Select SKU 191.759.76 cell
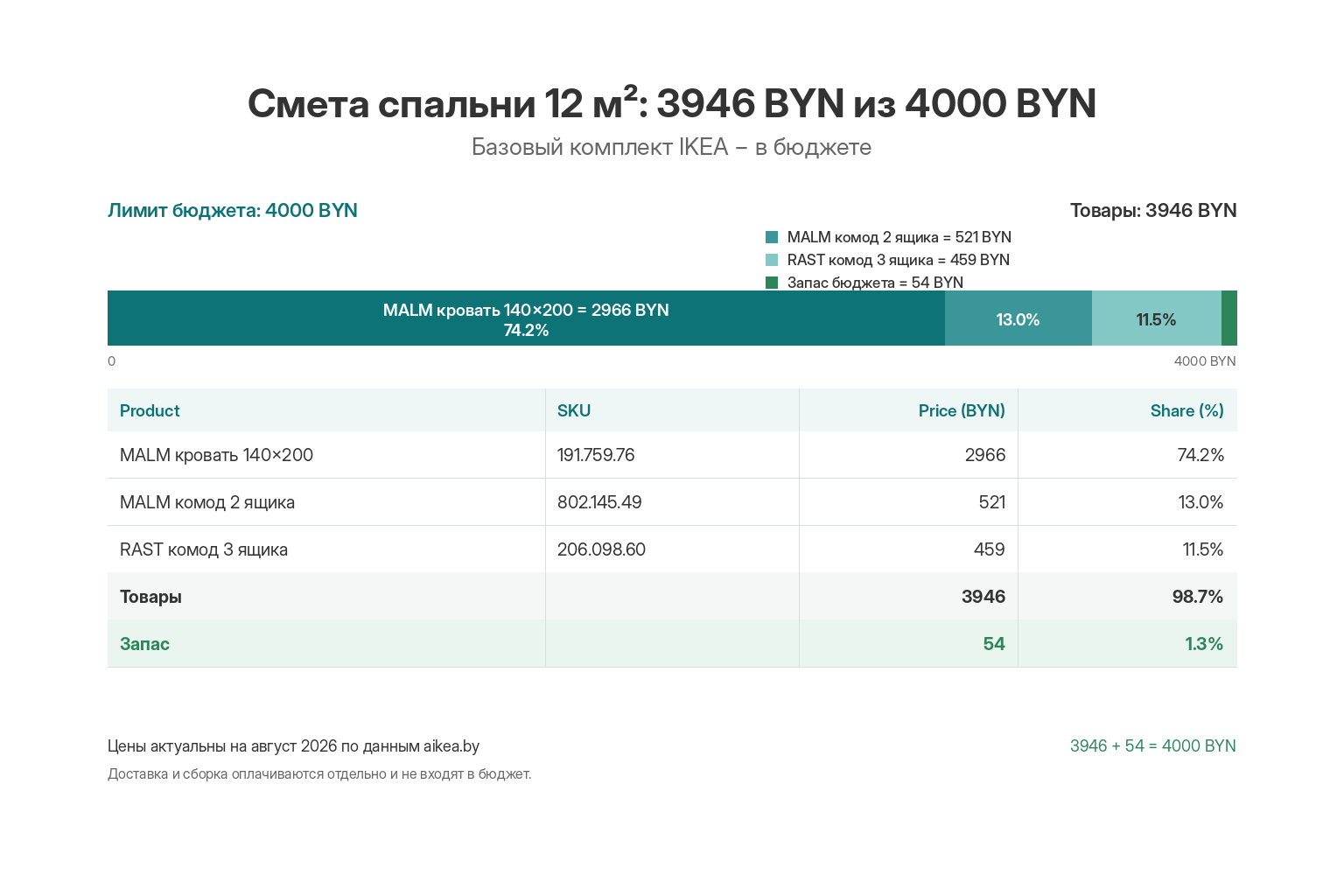 (x=672, y=455)
